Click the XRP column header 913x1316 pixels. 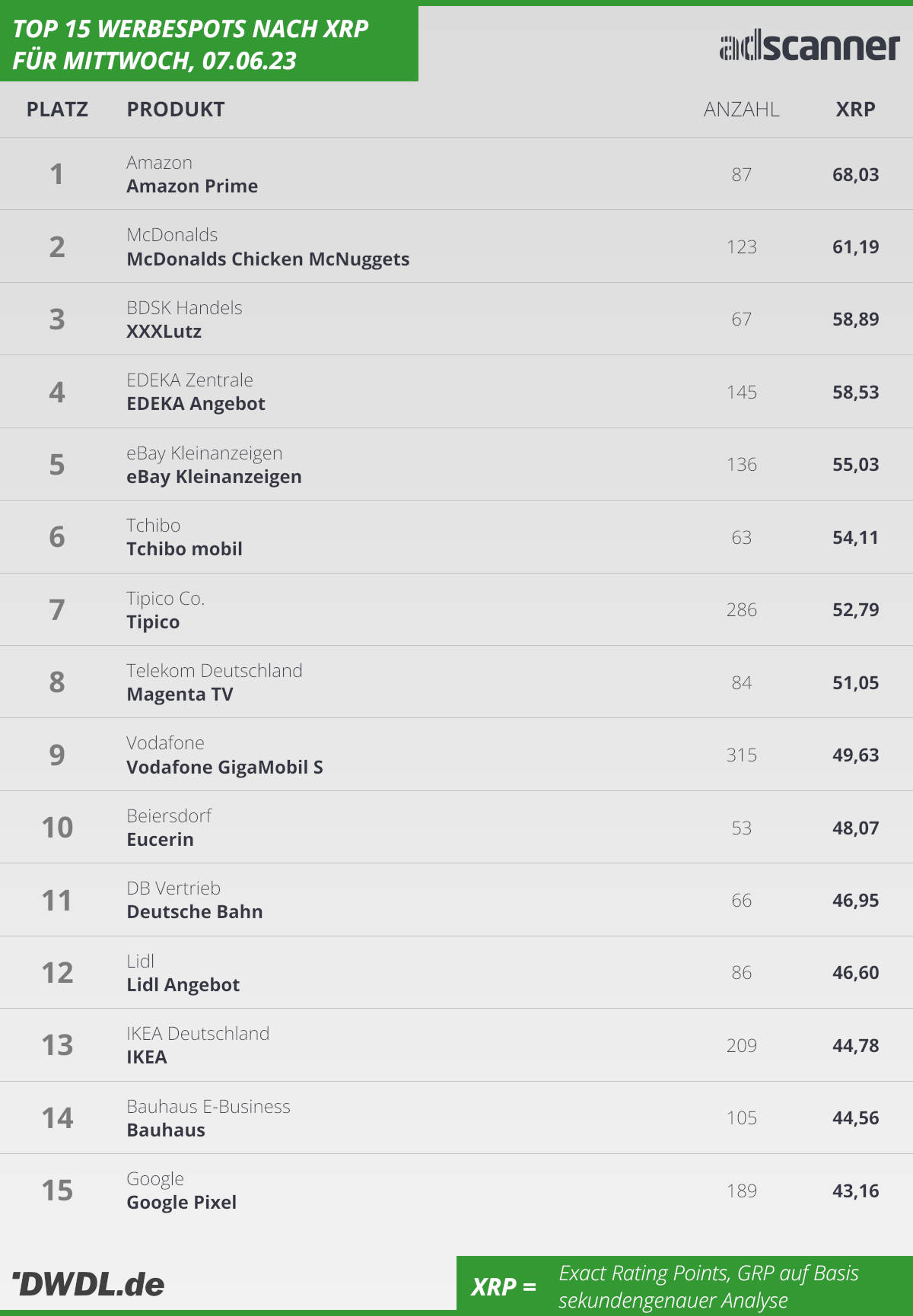[855, 110]
